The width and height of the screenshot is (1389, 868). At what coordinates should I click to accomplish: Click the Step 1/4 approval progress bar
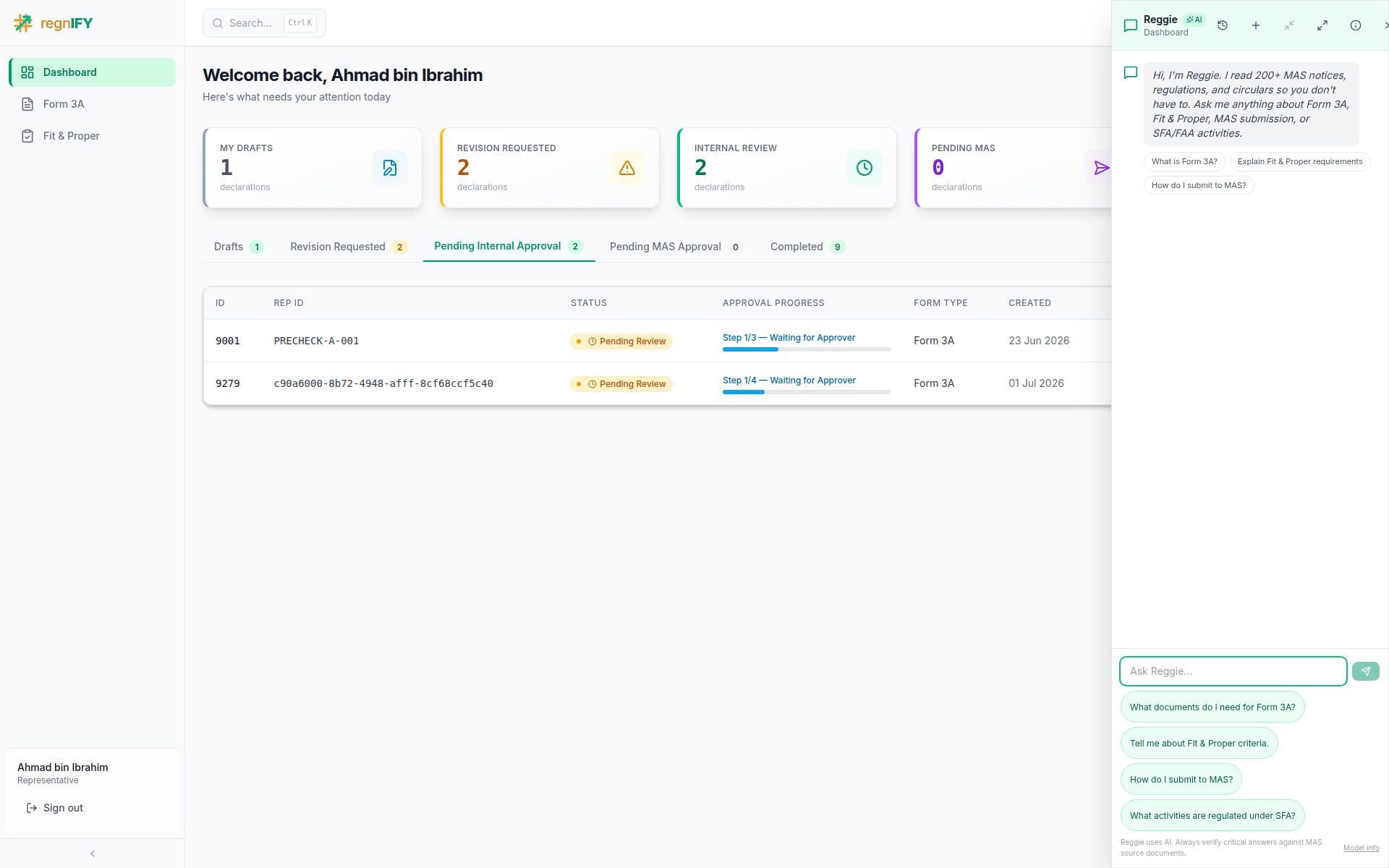click(807, 392)
